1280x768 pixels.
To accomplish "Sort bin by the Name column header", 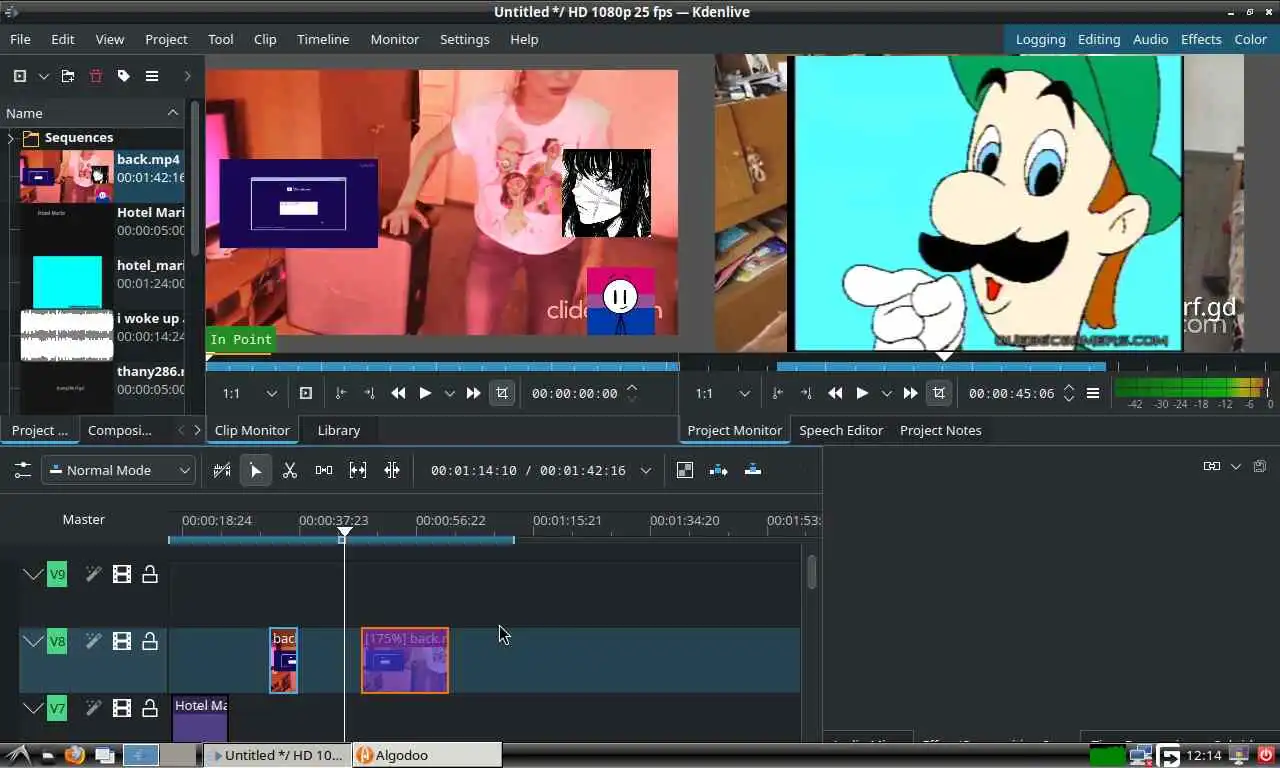I will (x=92, y=113).
